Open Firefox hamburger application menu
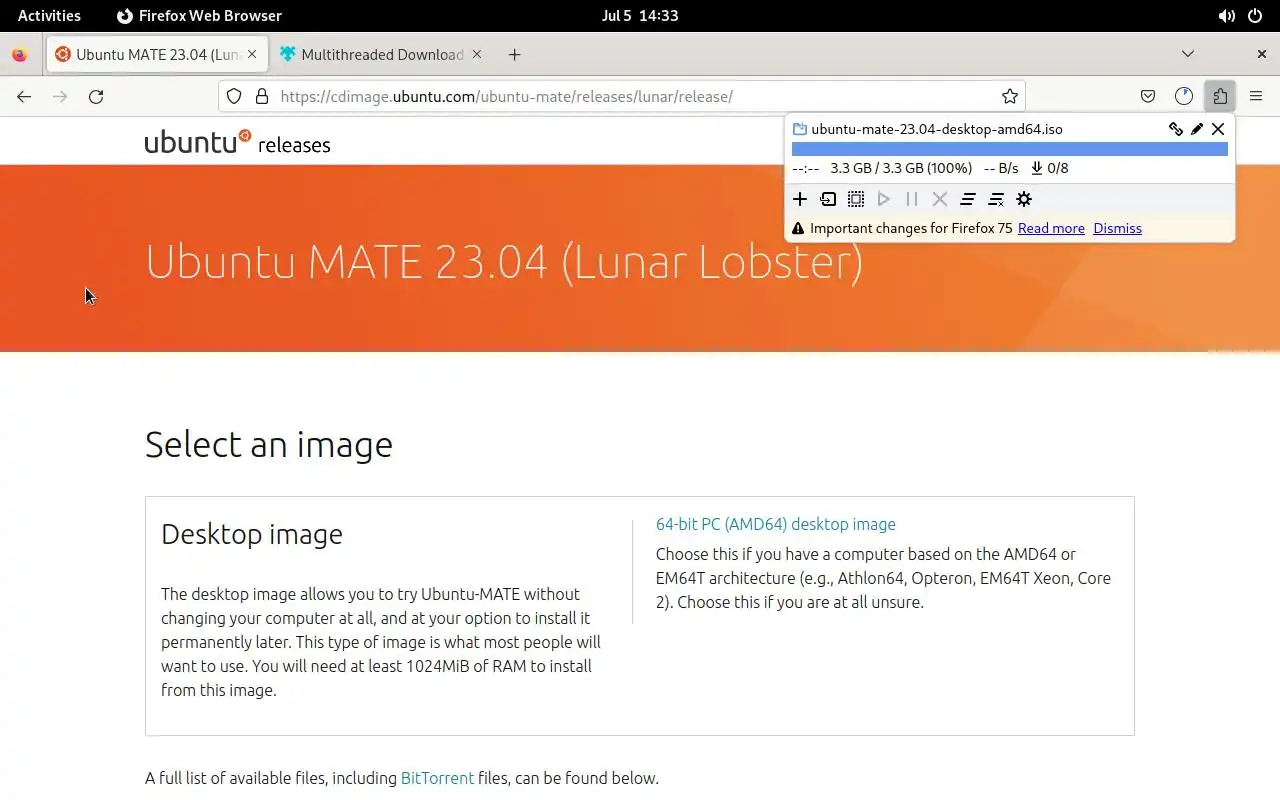1280x800 pixels. tap(1256, 97)
